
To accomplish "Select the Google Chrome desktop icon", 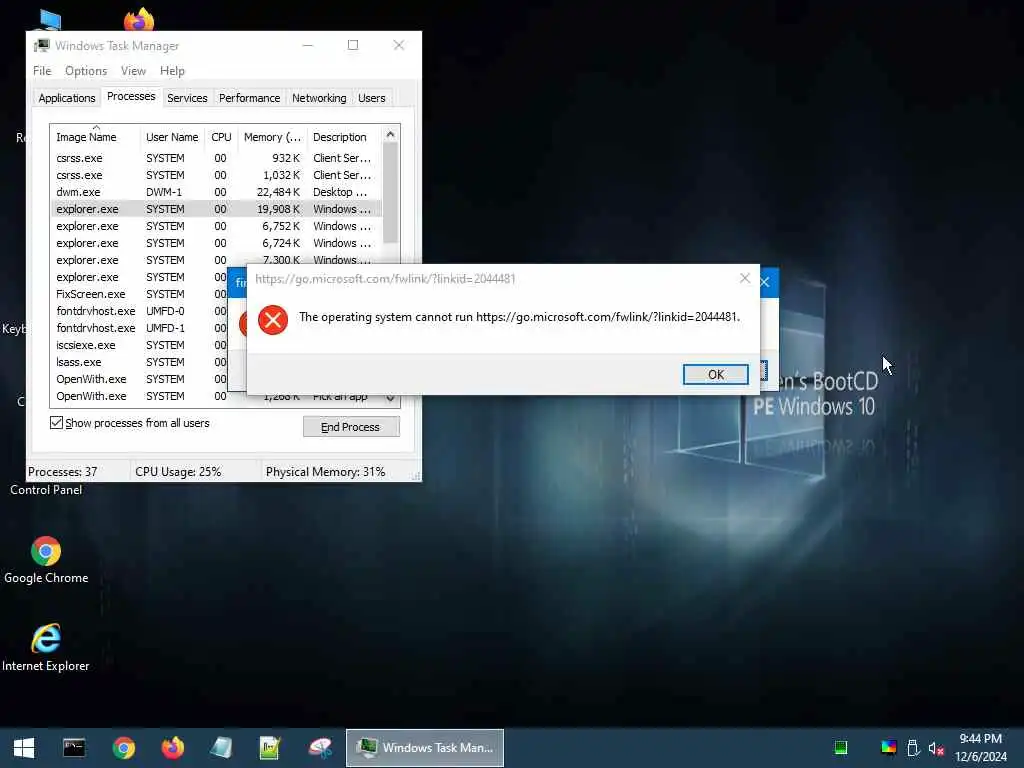I will pyautogui.click(x=46, y=560).
